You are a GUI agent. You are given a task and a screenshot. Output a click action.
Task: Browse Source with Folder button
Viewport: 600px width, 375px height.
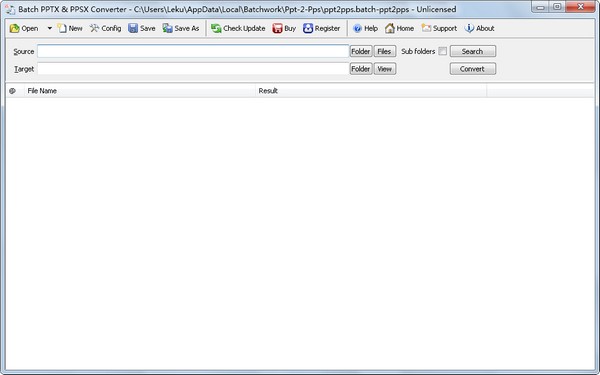[x=361, y=51]
